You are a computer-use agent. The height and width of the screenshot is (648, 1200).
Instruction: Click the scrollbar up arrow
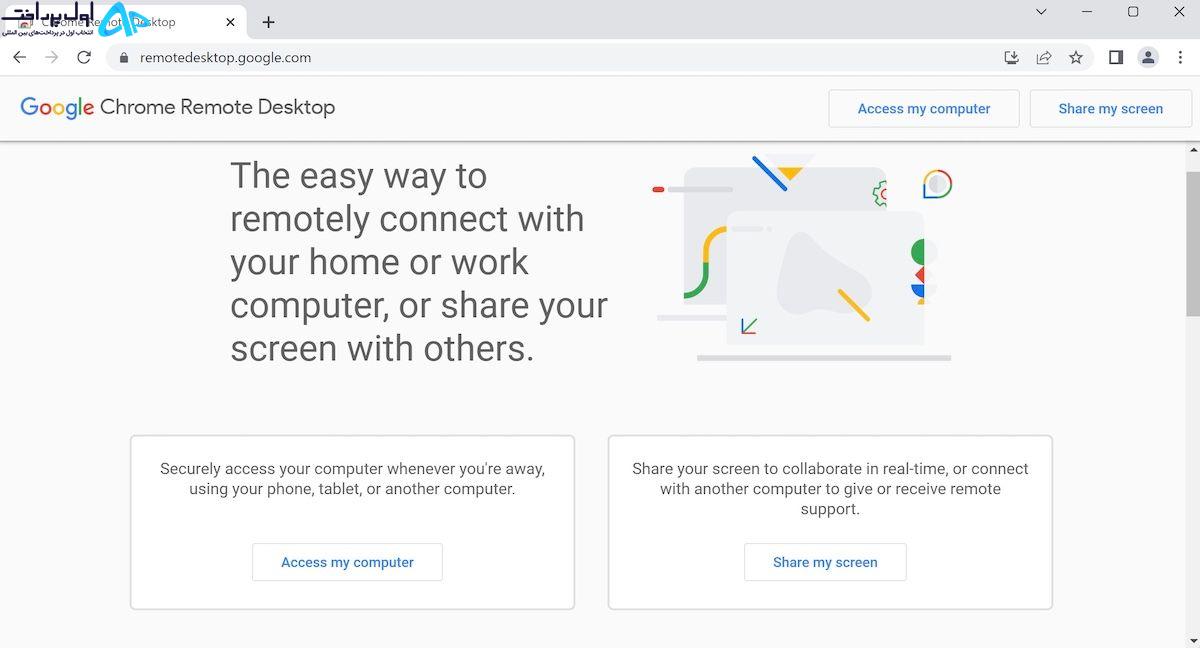pyautogui.click(x=1192, y=150)
